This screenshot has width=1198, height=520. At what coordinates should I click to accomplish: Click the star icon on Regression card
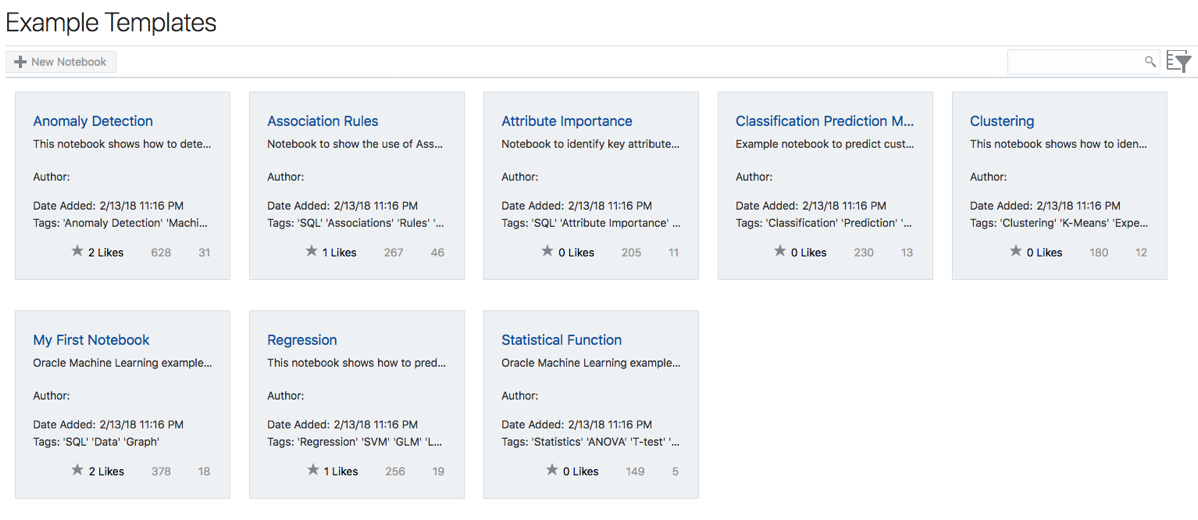click(313, 470)
